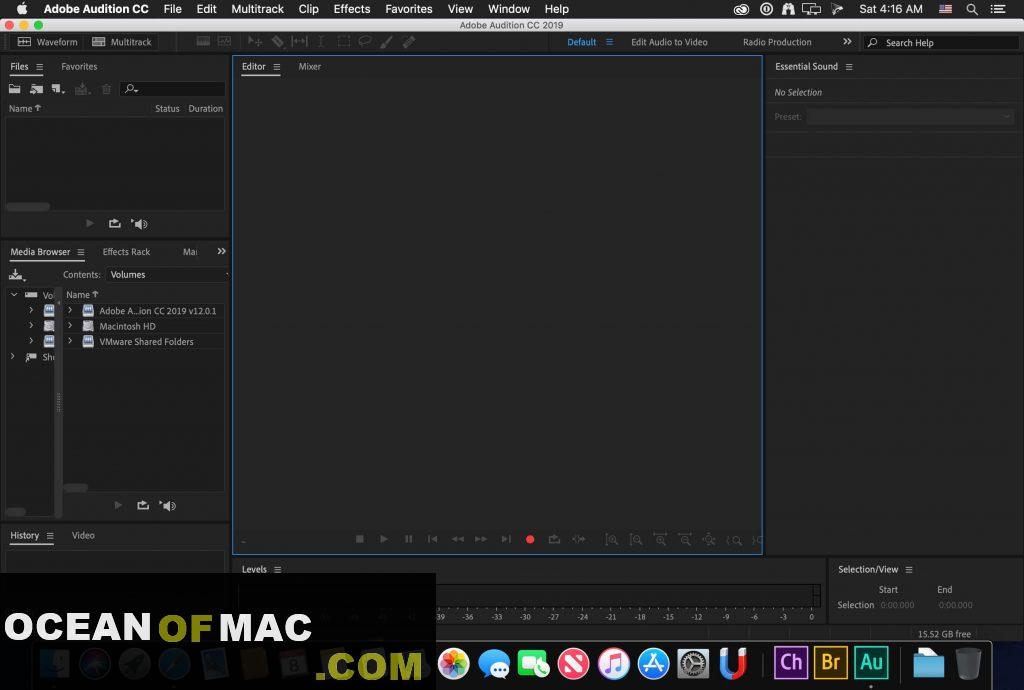Screen dimensions: 1024x690
Task: Select the Lasso Selection tool in toolbar
Action: tap(365, 42)
